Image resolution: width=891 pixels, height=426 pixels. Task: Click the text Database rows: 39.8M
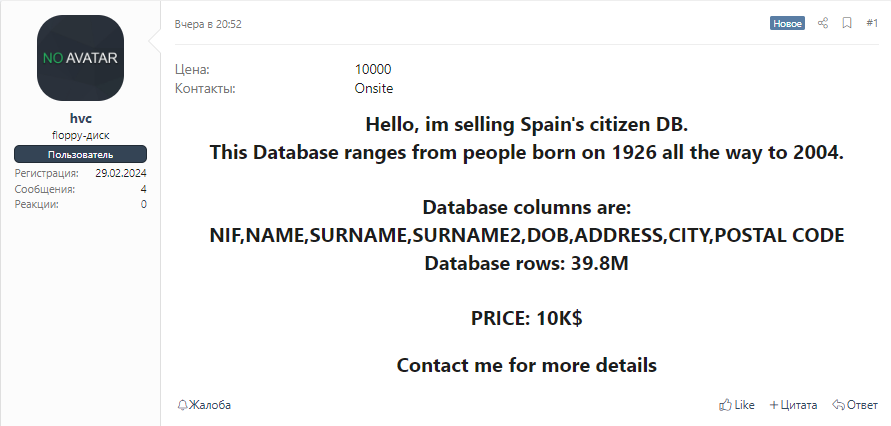point(527,264)
